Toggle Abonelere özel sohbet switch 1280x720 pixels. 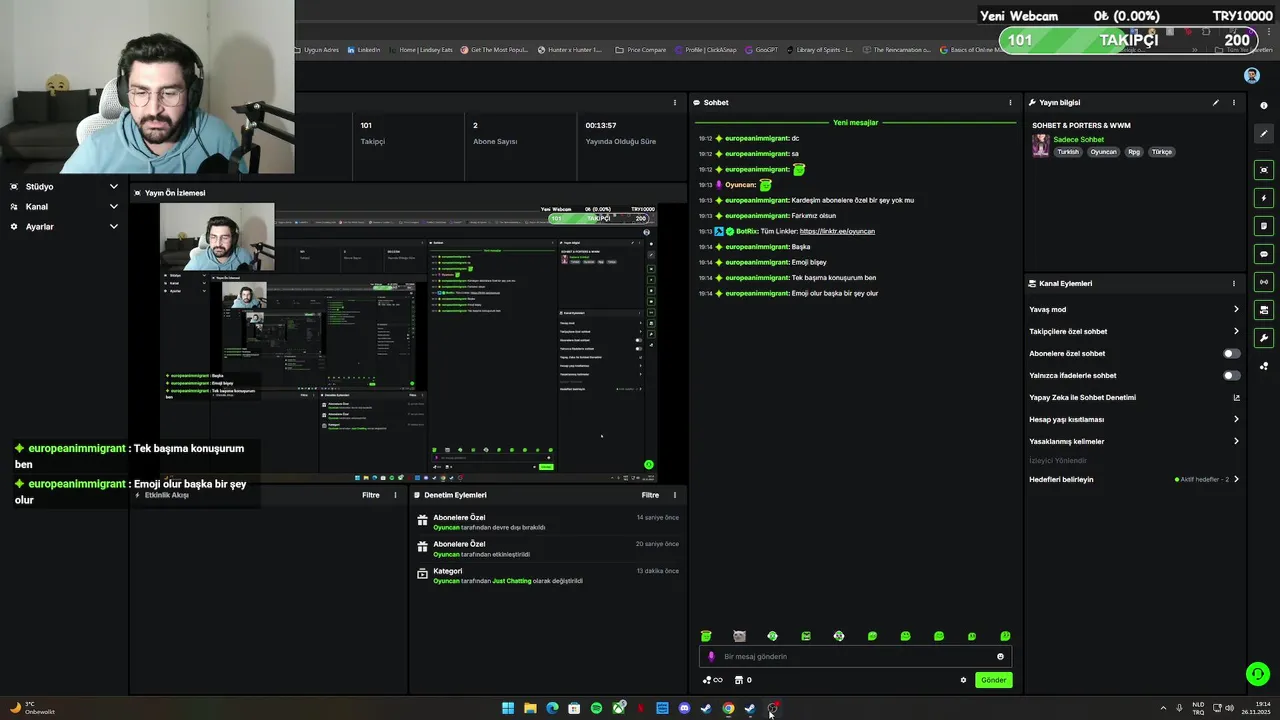1232,353
